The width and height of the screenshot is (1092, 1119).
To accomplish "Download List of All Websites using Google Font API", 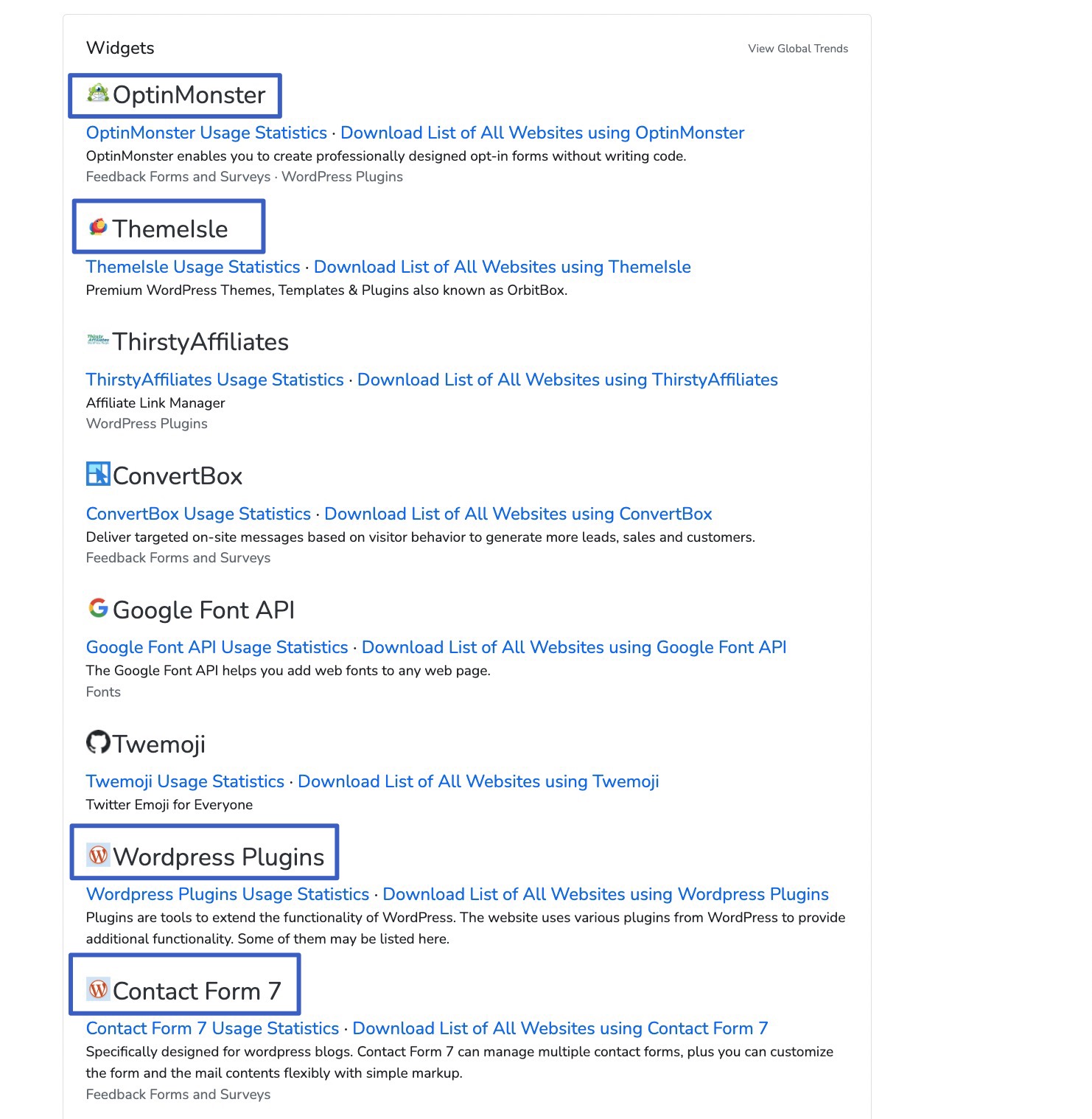I will [574, 647].
